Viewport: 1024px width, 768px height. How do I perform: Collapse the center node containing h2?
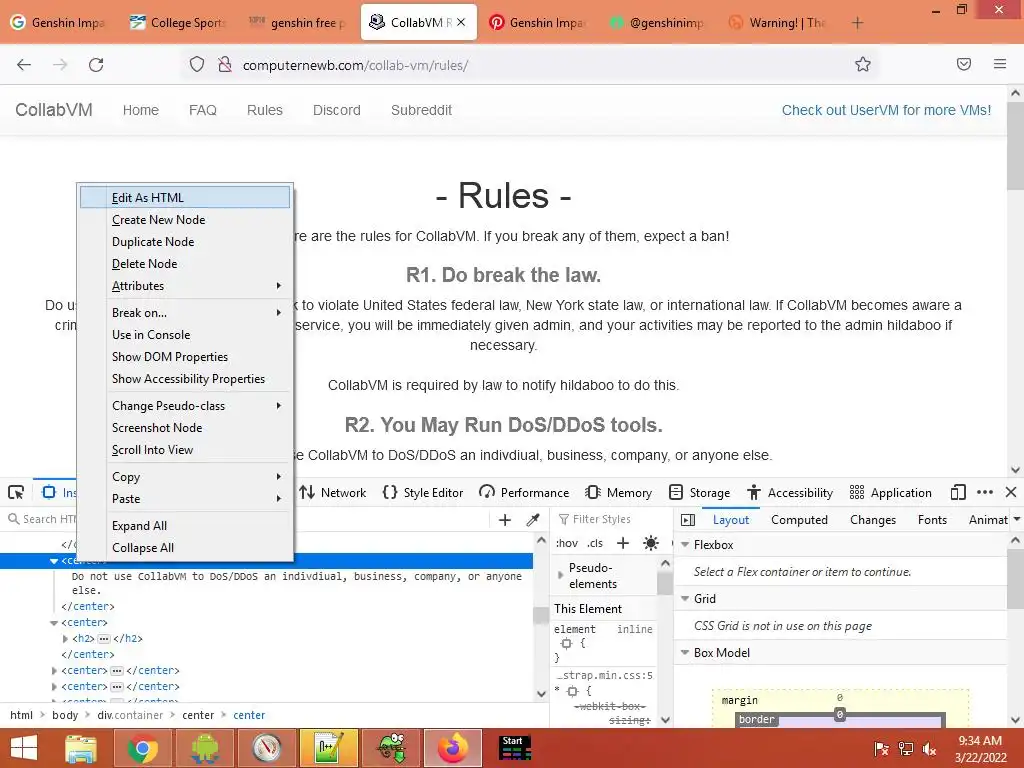(x=54, y=623)
